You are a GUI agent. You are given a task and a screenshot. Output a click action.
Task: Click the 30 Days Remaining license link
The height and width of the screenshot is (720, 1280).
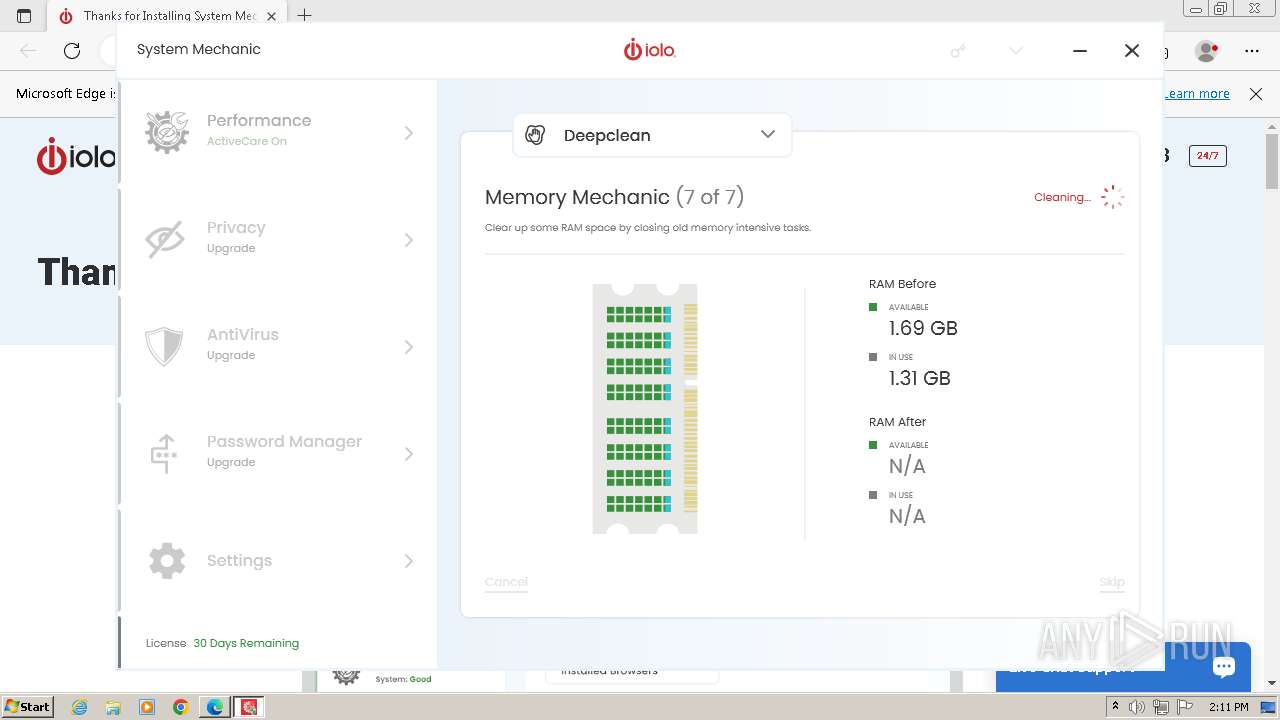246,643
